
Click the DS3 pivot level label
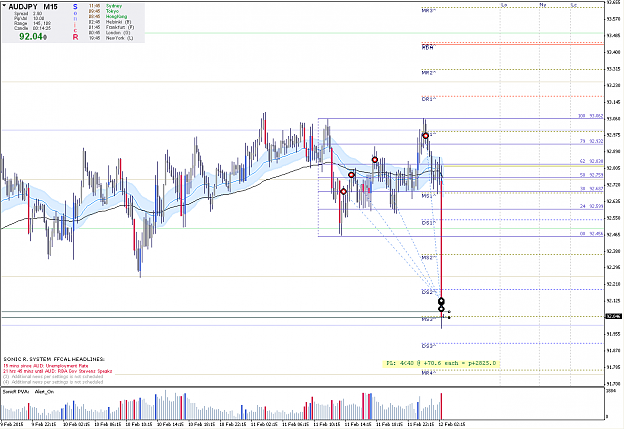tap(428, 346)
